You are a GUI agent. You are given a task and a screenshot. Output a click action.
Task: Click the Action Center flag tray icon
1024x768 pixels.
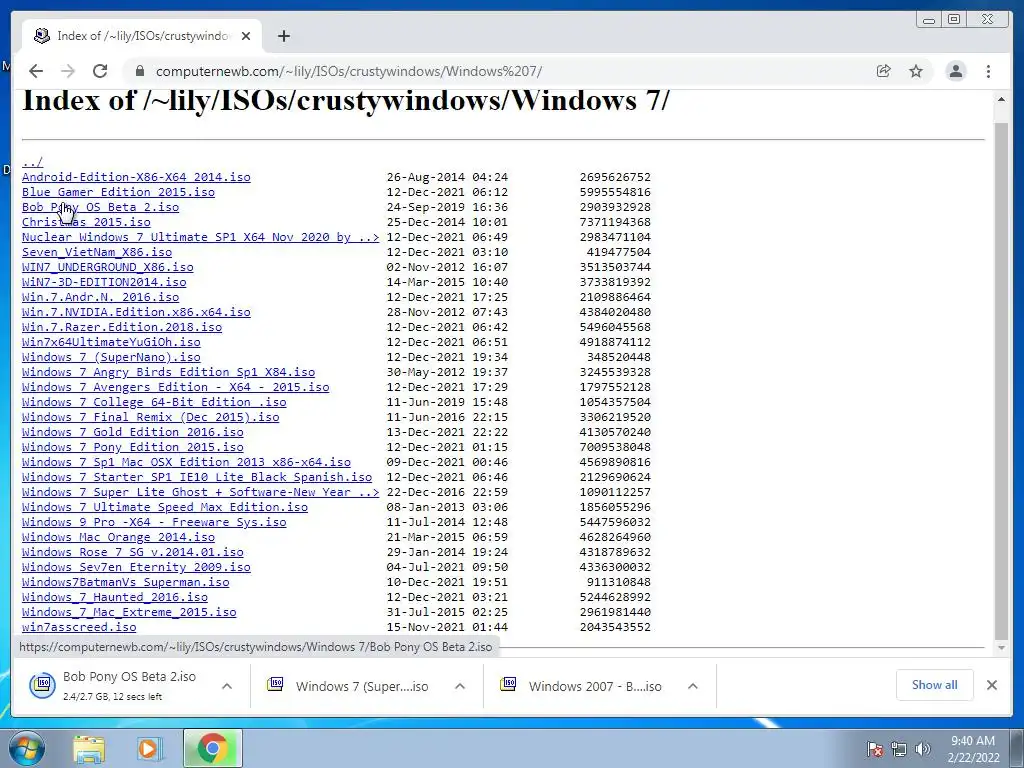(875, 748)
